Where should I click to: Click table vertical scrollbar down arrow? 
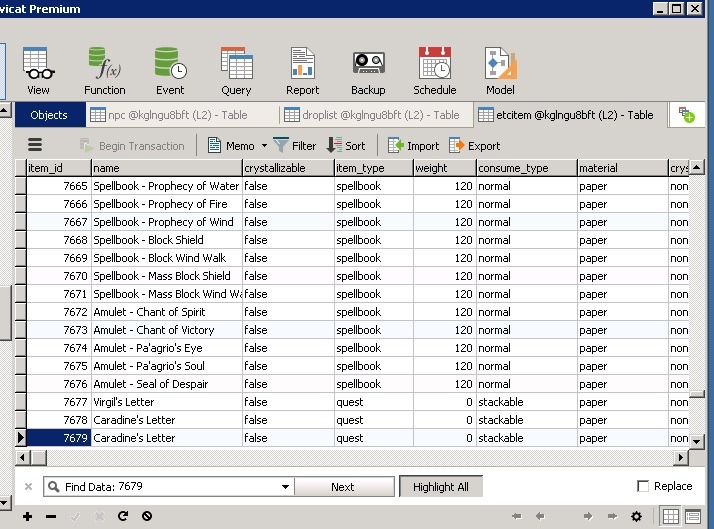[x=696, y=441]
